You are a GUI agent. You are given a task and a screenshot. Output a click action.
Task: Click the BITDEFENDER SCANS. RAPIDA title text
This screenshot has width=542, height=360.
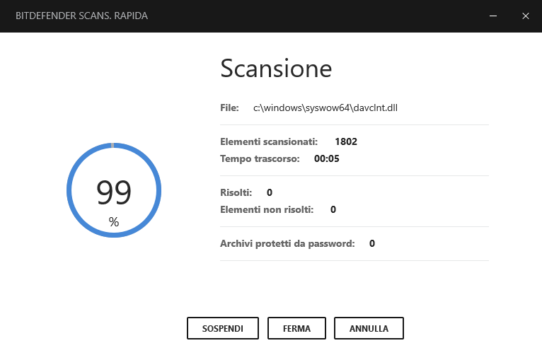click(82, 16)
